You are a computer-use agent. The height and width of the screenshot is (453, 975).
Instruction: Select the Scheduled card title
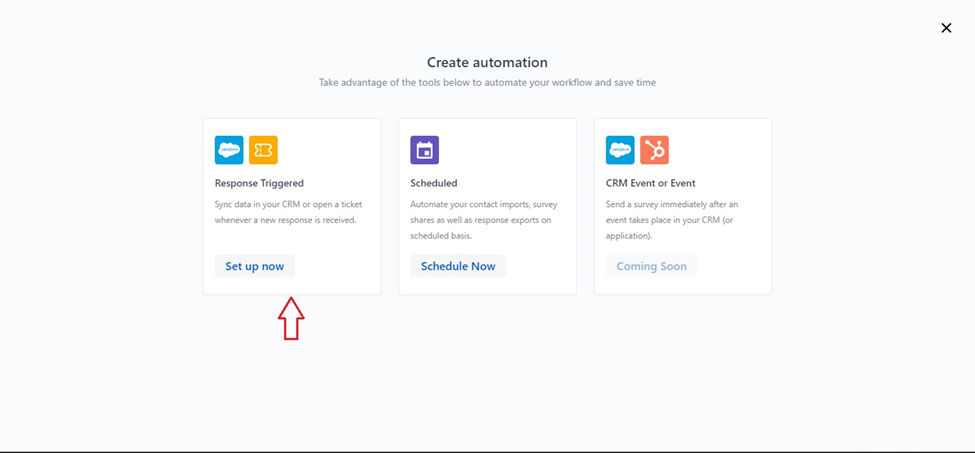click(x=433, y=183)
